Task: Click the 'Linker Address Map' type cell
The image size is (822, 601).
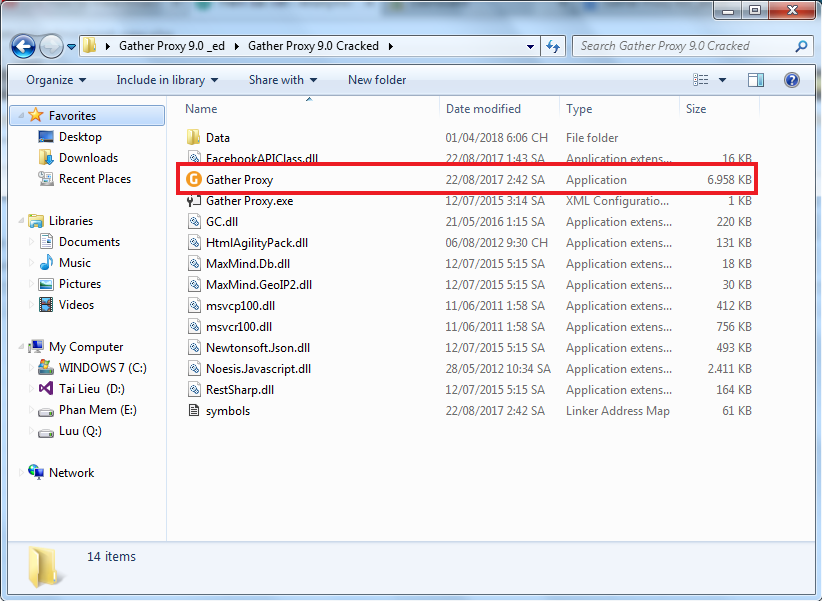Action: (618, 411)
